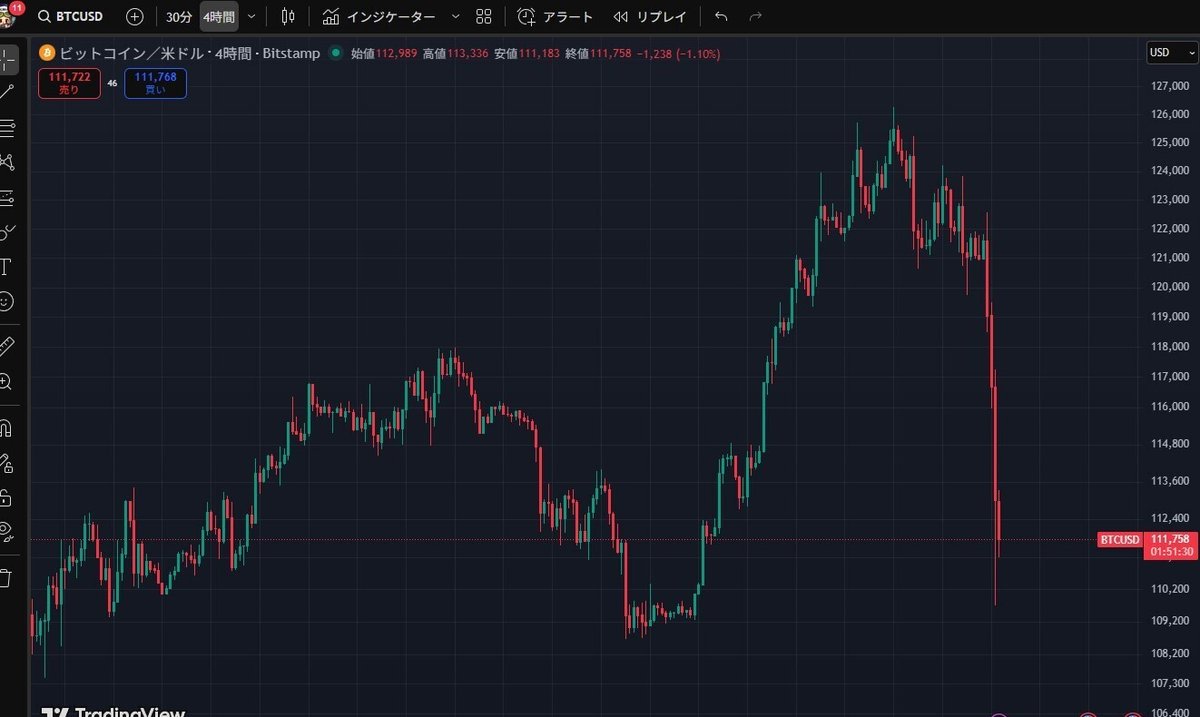
Task: Open the USD currency dropdown
Action: [x=1170, y=52]
